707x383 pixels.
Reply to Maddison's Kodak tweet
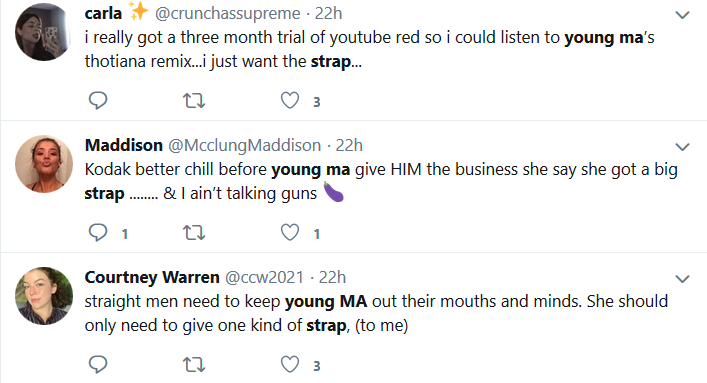point(98,232)
